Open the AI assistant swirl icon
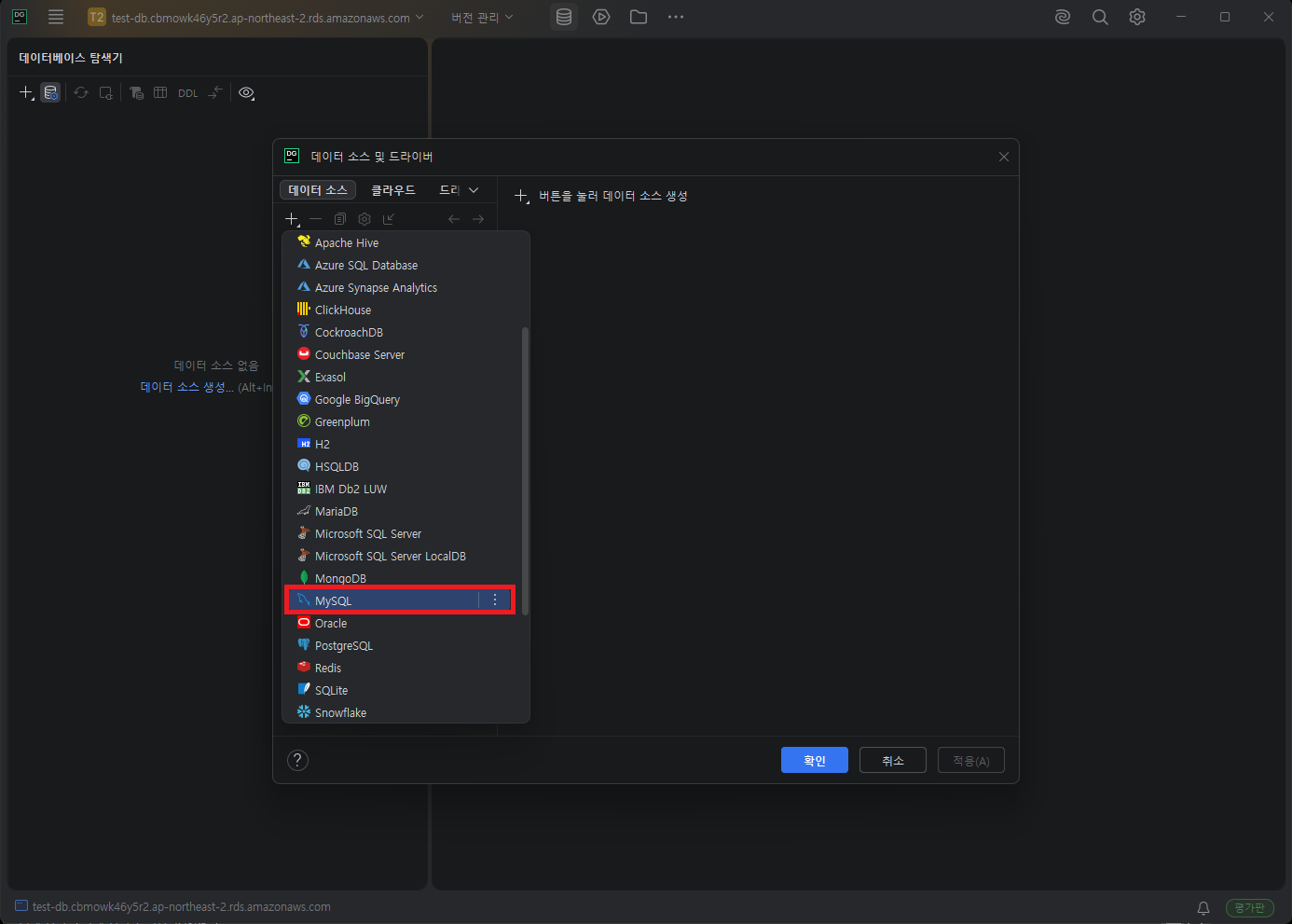1292x924 pixels. pyautogui.click(x=1063, y=17)
